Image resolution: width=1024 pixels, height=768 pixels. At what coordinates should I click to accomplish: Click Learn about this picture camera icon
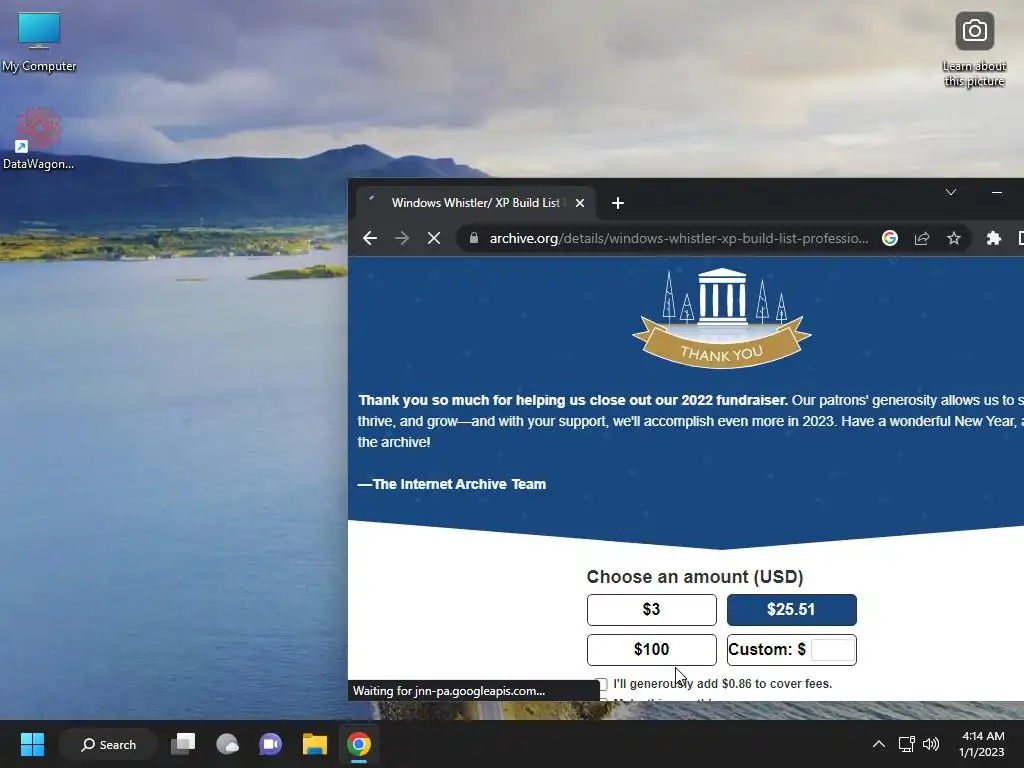coord(974,31)
